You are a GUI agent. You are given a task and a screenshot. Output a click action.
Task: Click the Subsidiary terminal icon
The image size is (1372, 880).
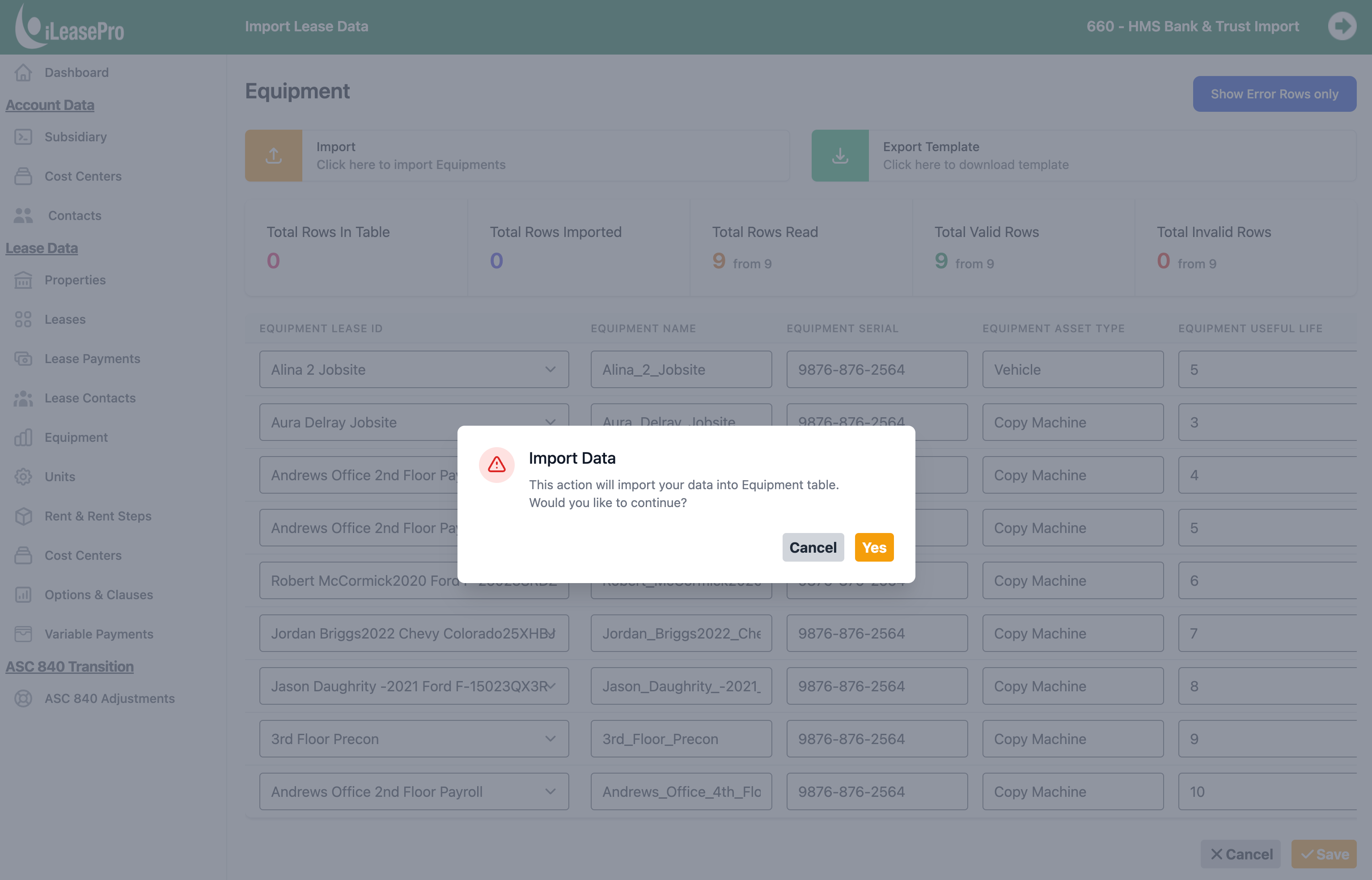(23, 136)
